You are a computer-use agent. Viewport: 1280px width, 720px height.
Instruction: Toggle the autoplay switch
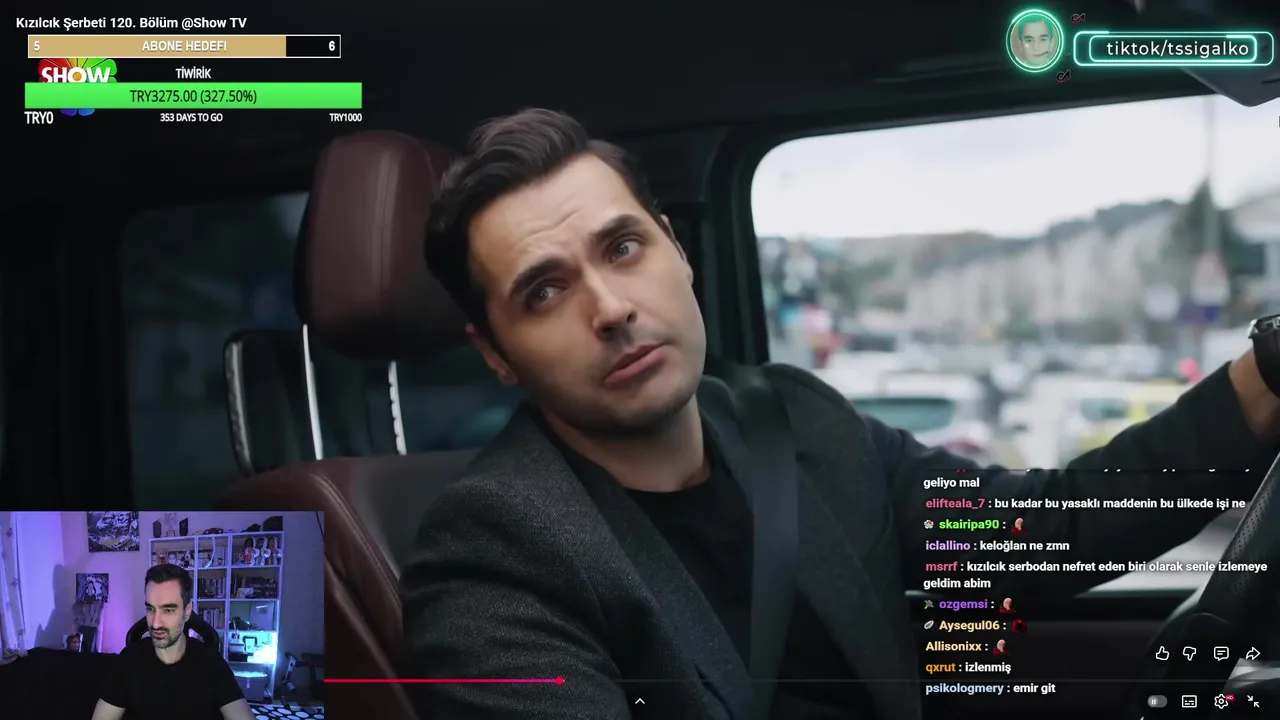[1157, 701]
